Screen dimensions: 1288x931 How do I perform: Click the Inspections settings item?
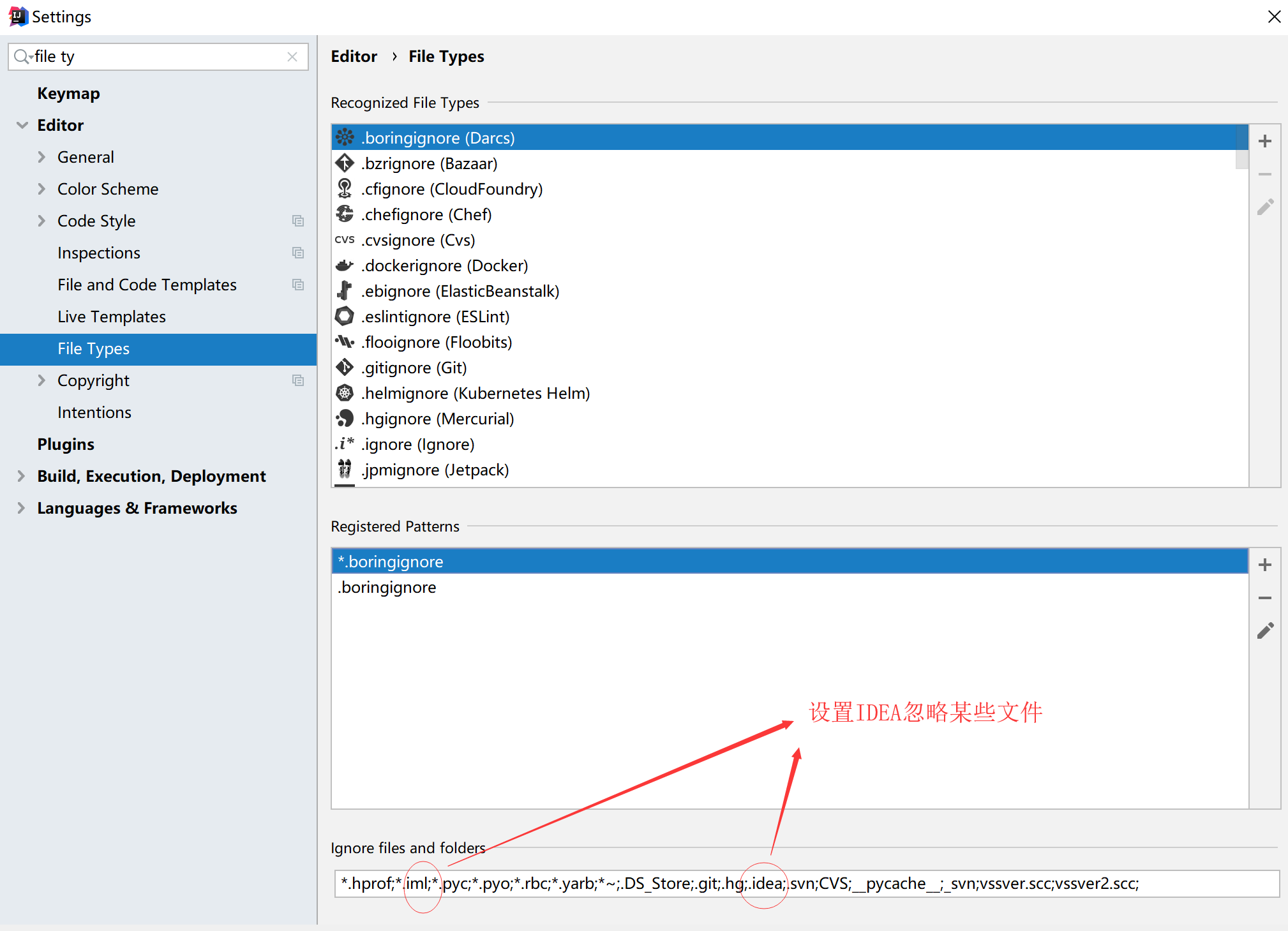99,253
